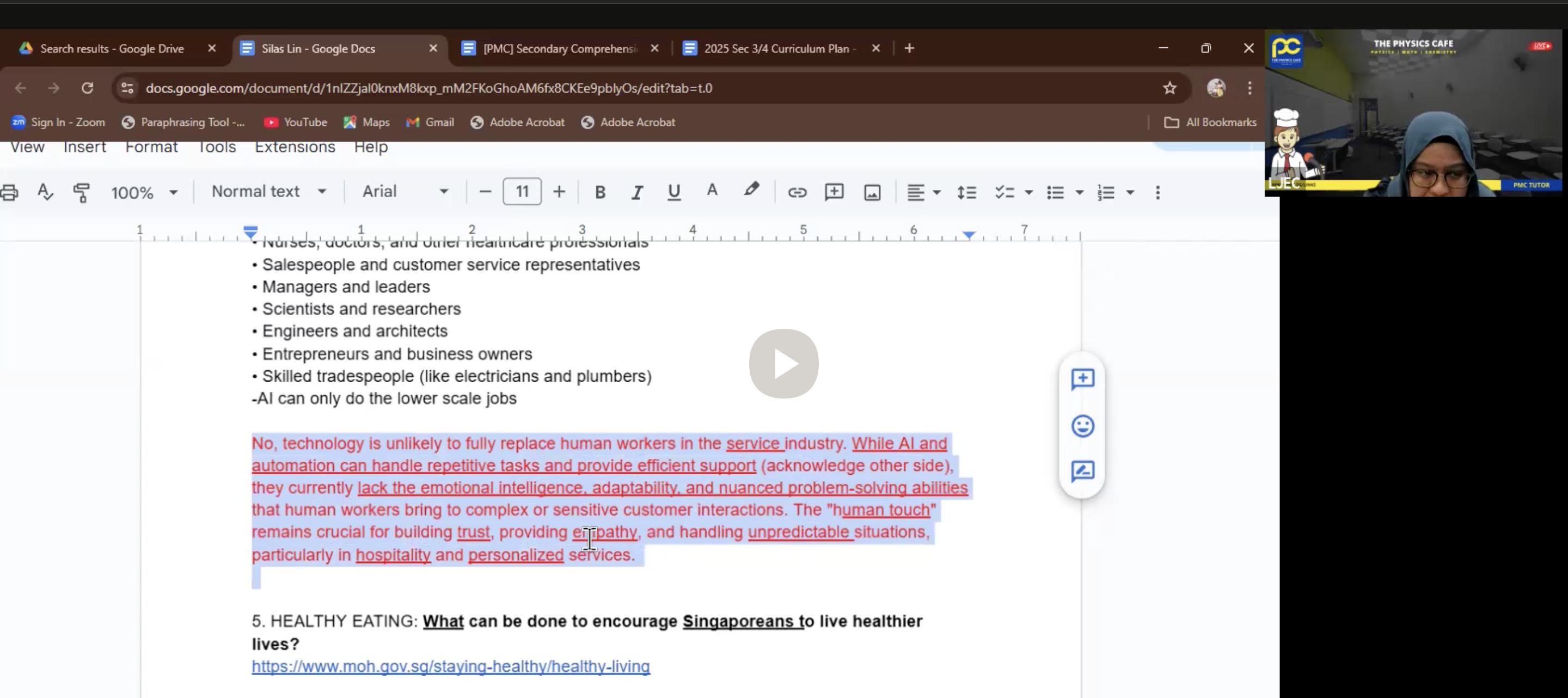Click Add emoji reaction icon
The width and height of the screenshot is (1568, 698).
[x=1082, y=425]
